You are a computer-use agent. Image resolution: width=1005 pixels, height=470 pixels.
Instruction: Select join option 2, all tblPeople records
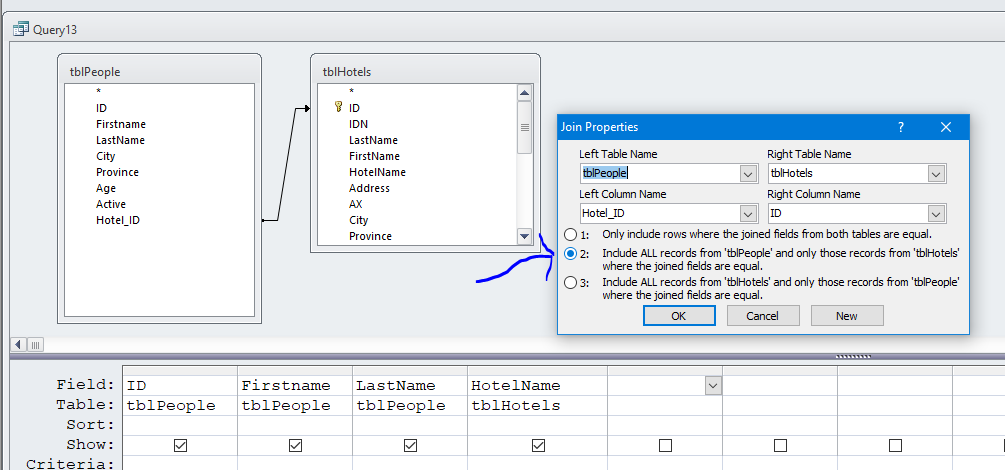pyautogui.click(x=570, y=254)
